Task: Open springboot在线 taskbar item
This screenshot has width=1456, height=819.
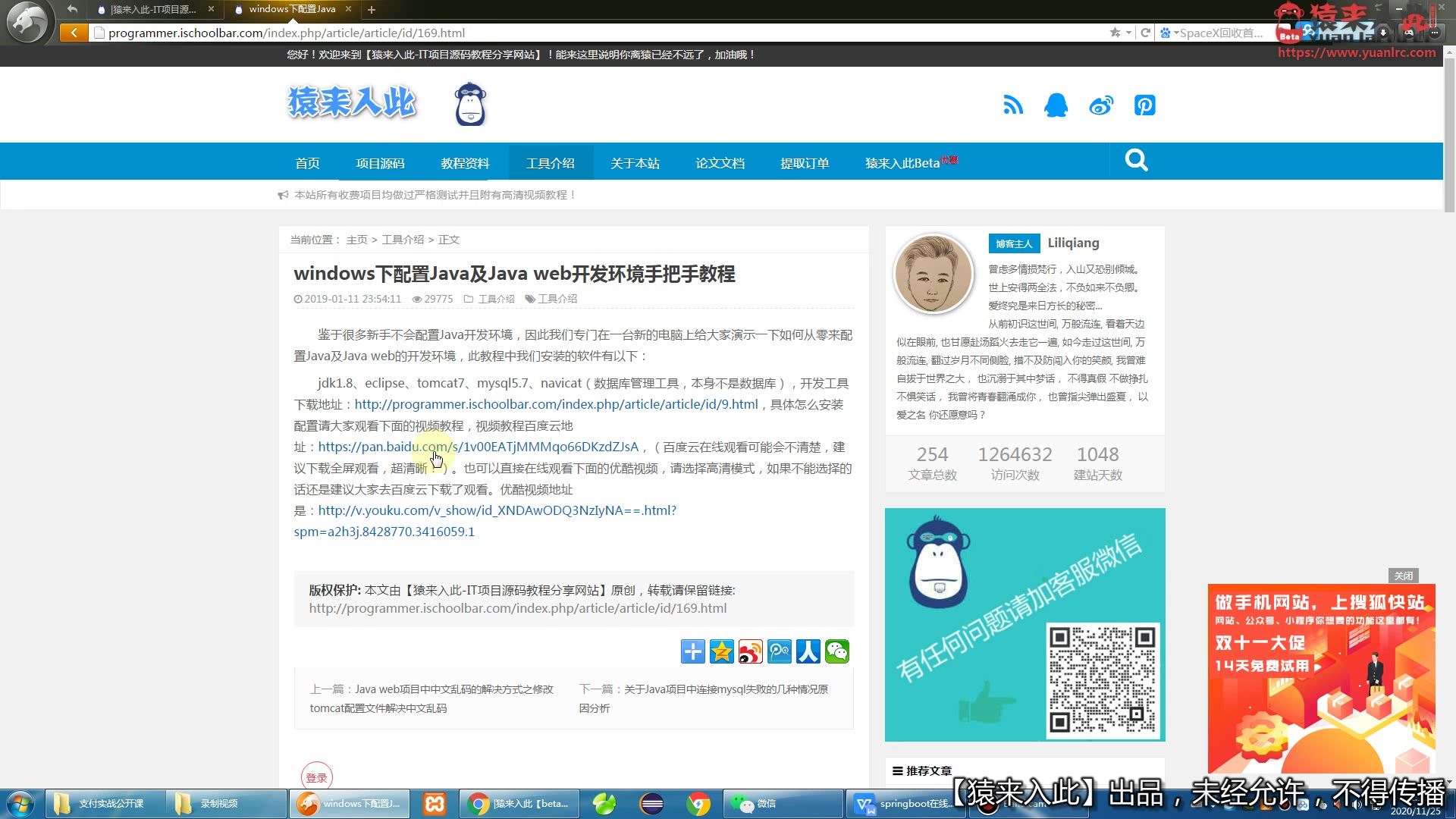Action: point(906,804)
